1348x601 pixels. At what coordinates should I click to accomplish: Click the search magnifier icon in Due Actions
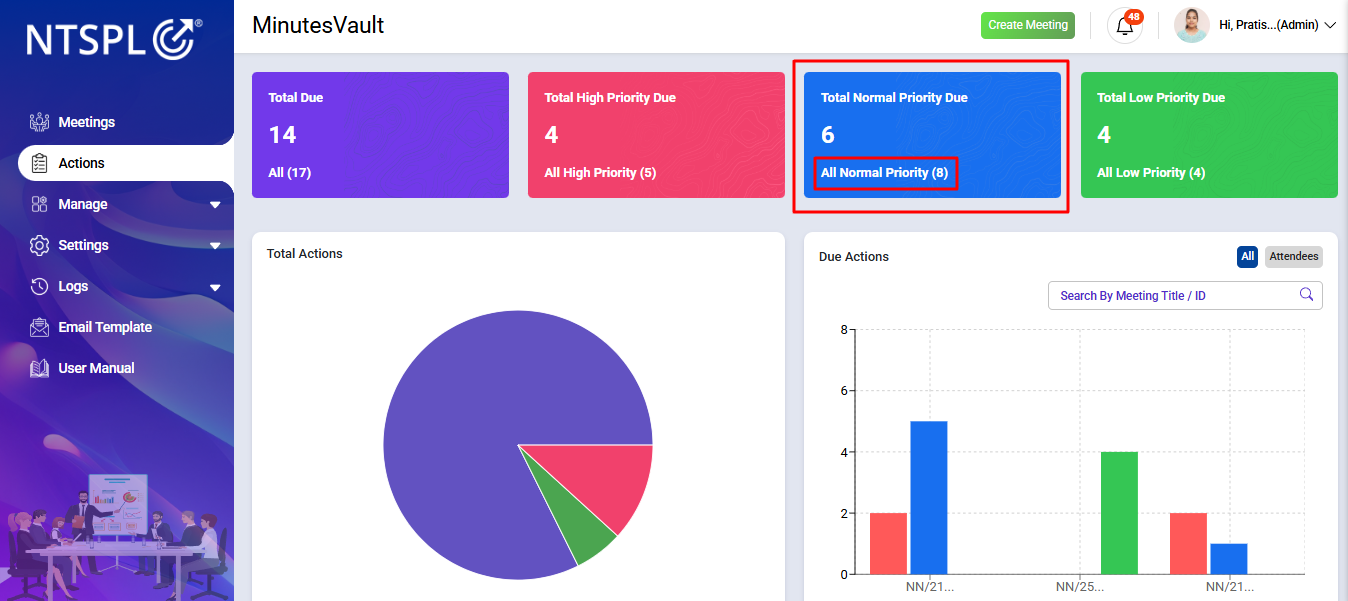[x=1306, y=294]
